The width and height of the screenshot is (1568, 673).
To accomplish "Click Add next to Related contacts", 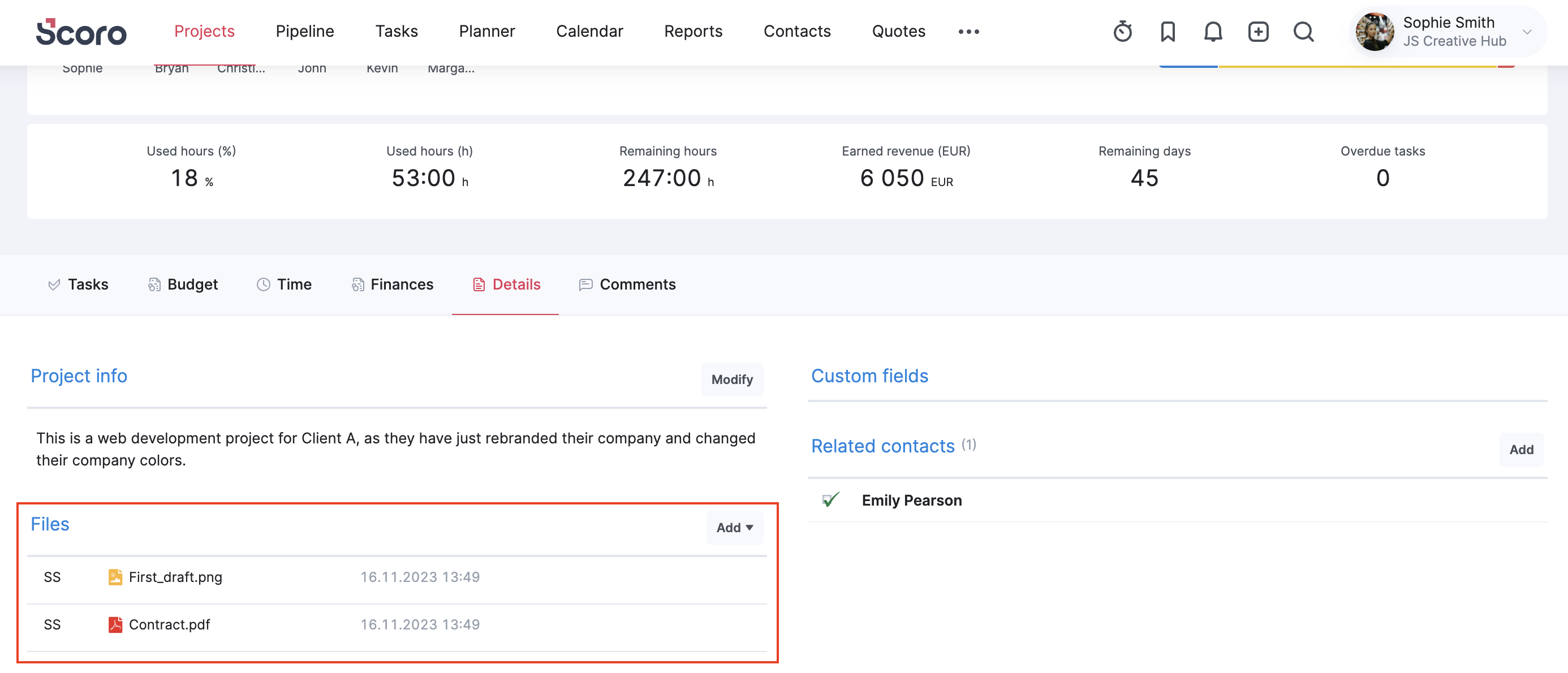I will pyautogui.click(x=1522, y=450).
